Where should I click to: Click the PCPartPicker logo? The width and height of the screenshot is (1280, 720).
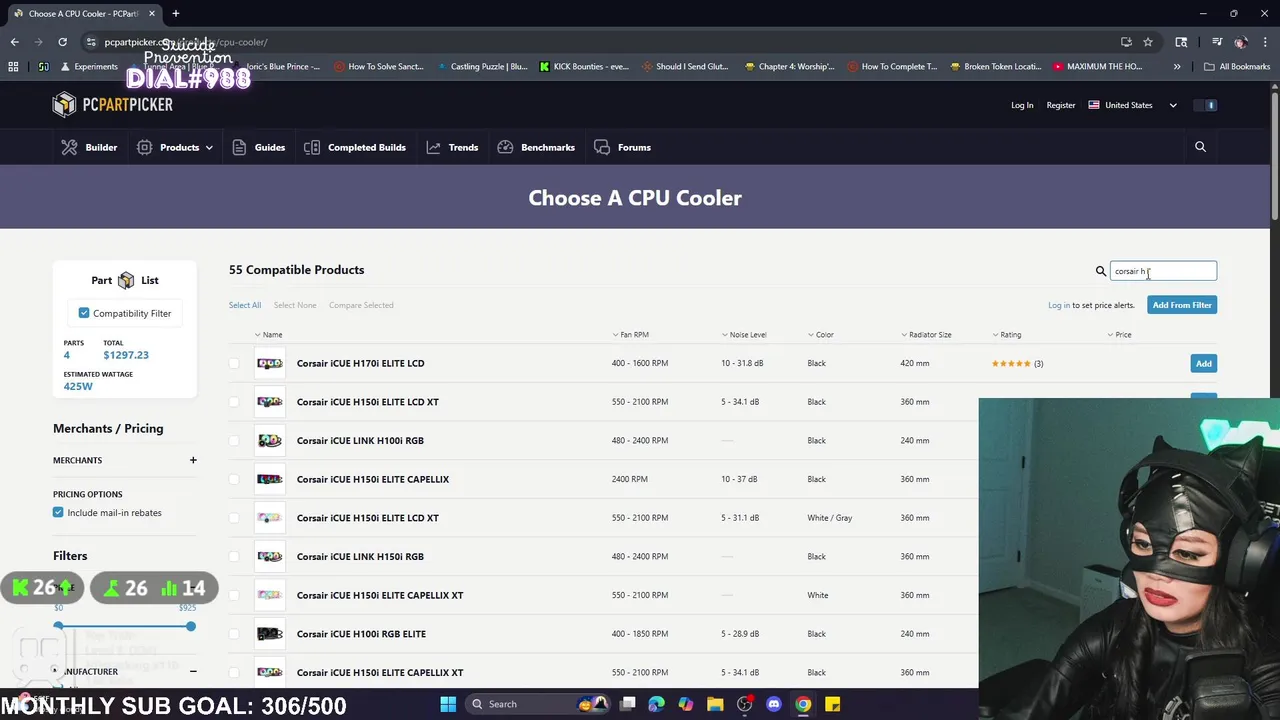(112, 105)
